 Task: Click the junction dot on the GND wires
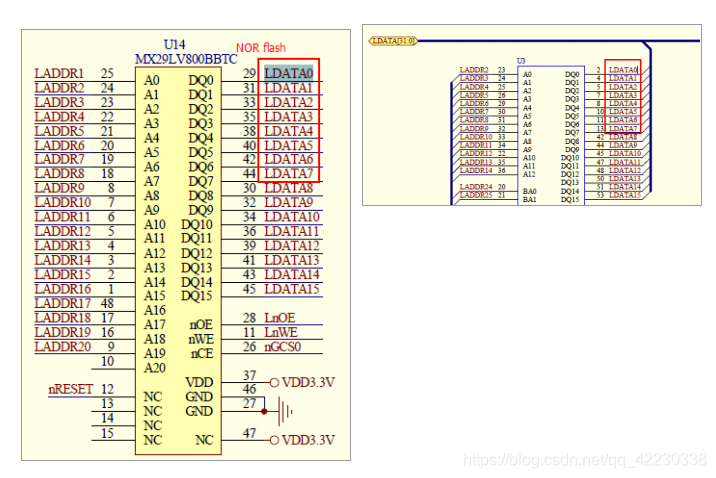264,411
